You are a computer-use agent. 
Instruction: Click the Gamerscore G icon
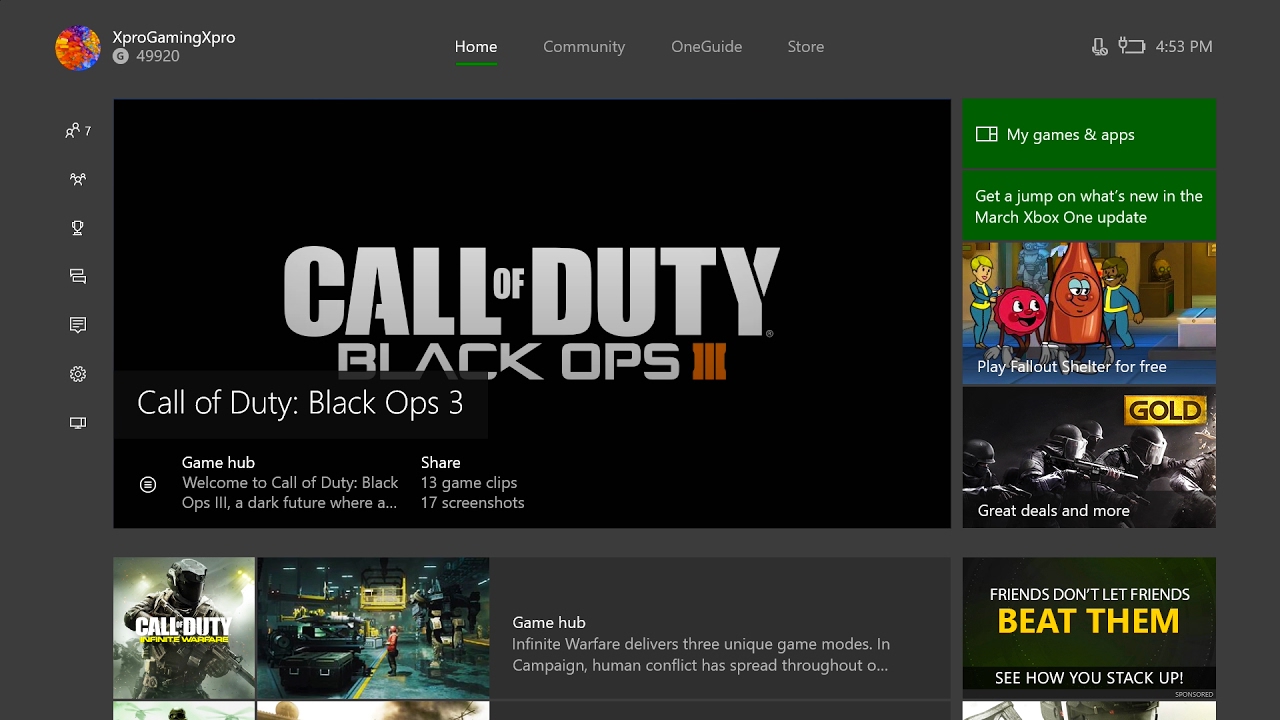point(121,57)
